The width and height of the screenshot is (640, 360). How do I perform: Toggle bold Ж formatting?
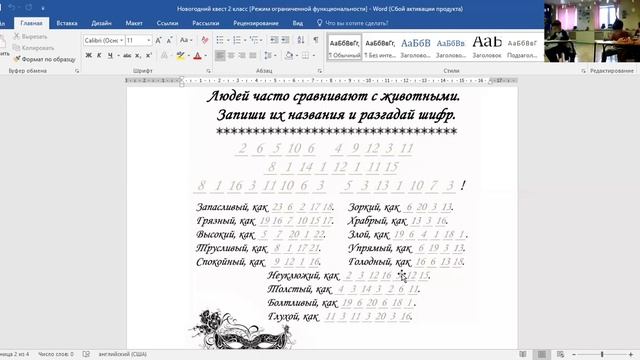point(88,55)
